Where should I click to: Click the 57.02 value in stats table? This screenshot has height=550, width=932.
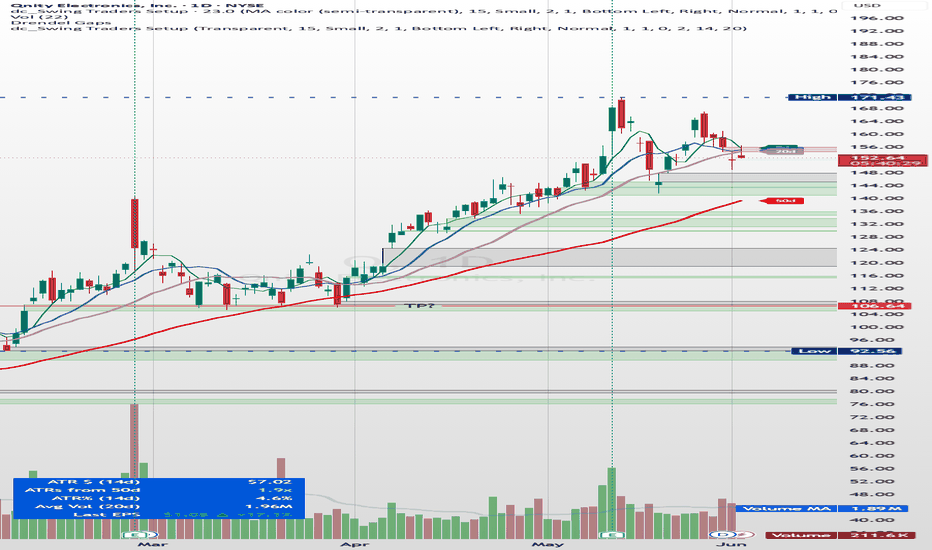(269, 482)
